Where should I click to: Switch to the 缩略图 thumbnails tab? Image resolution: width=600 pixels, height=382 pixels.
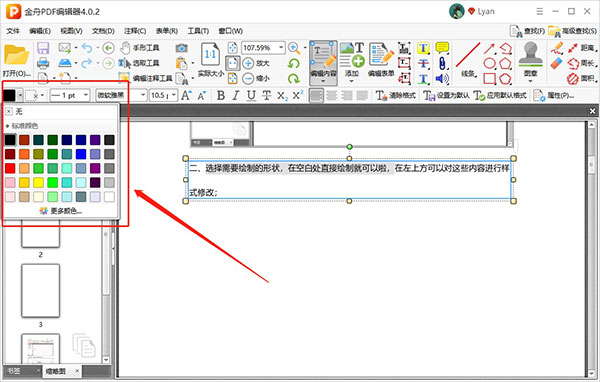tap(56, 371)
